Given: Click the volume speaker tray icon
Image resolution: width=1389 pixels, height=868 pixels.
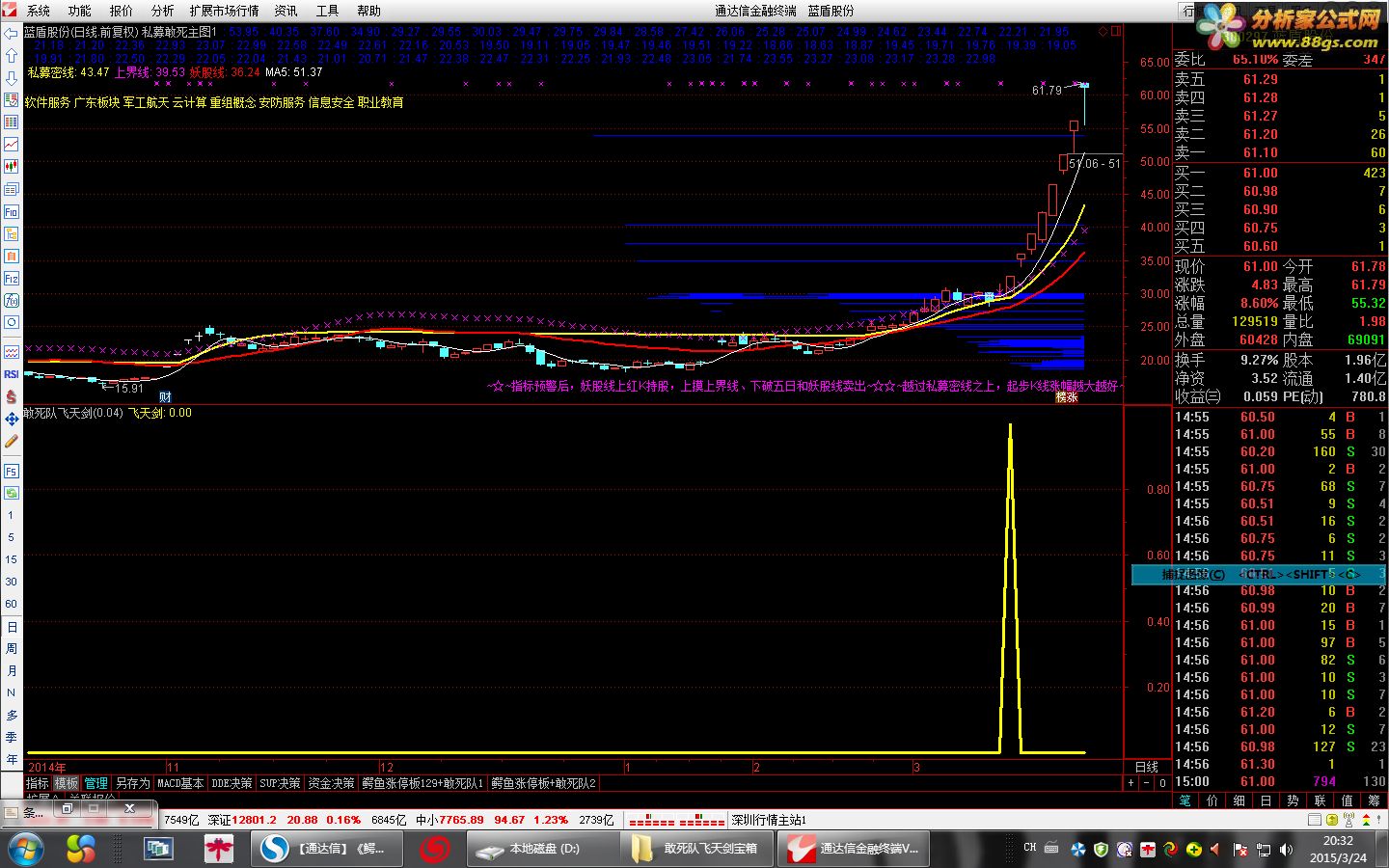Looking at the screenshot, I should pos(1286,850).
